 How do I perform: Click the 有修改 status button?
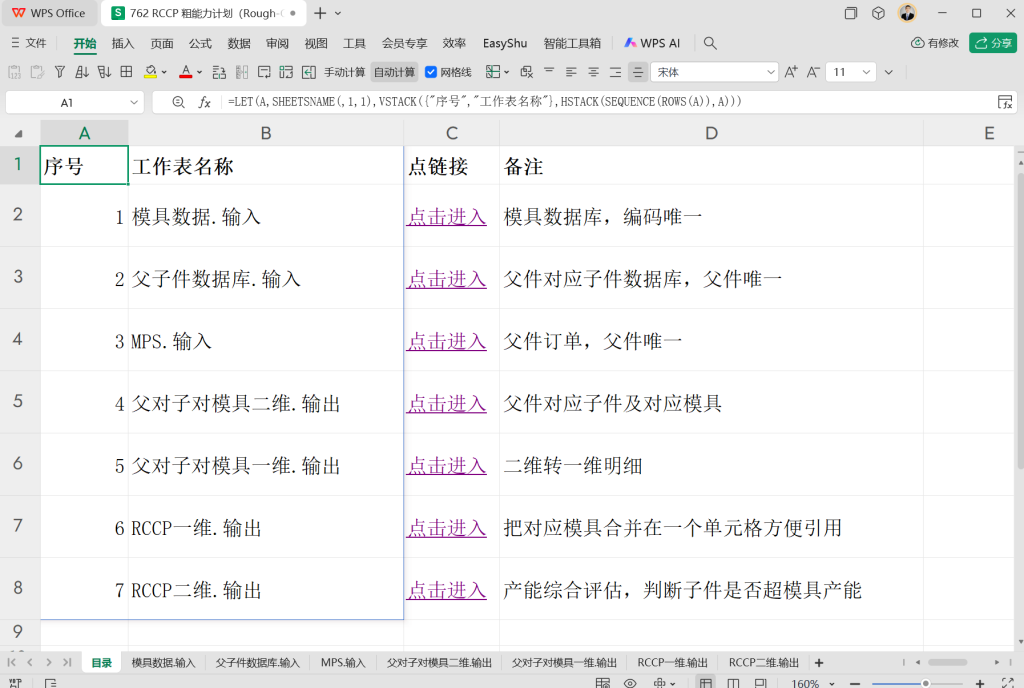click(935, 43)
